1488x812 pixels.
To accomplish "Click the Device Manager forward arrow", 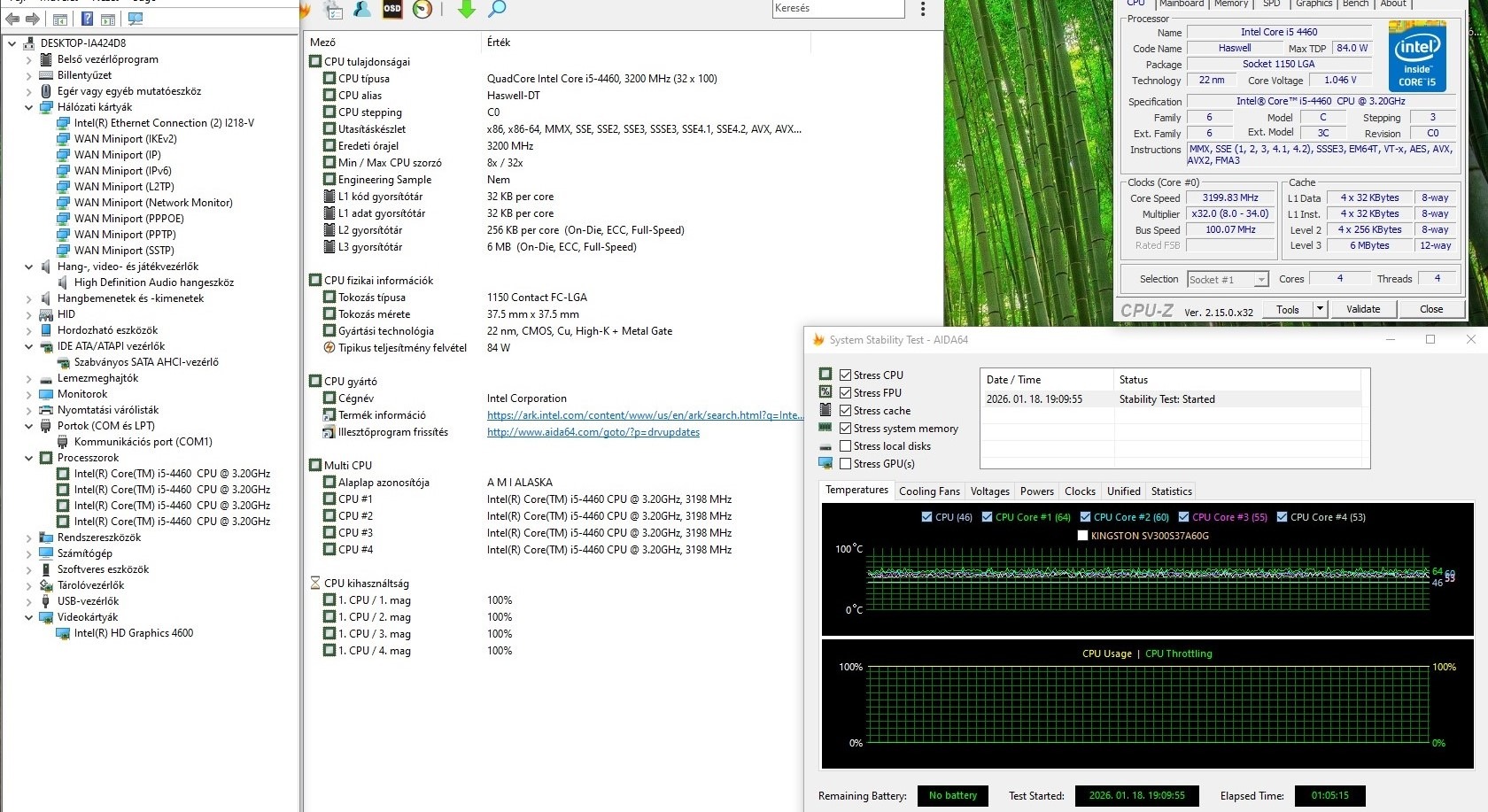I will tap(33, 19).
